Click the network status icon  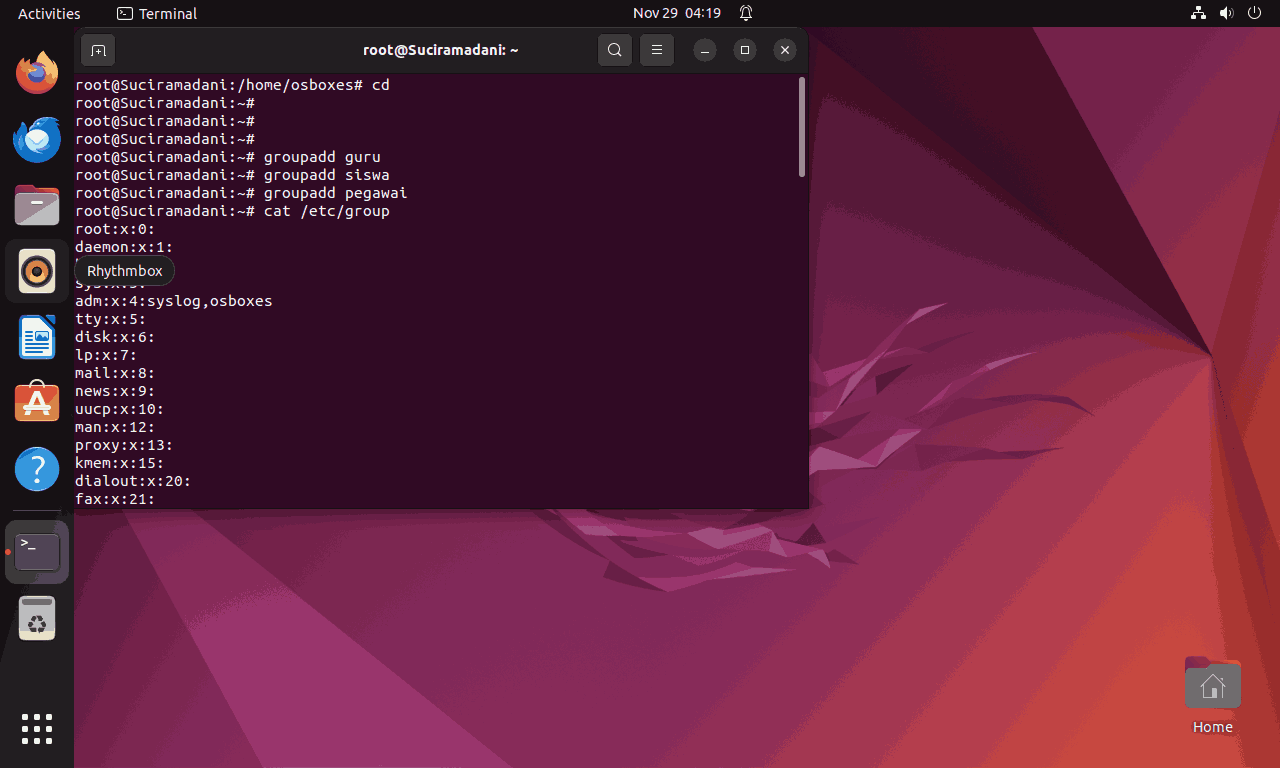pos(1198,13)
